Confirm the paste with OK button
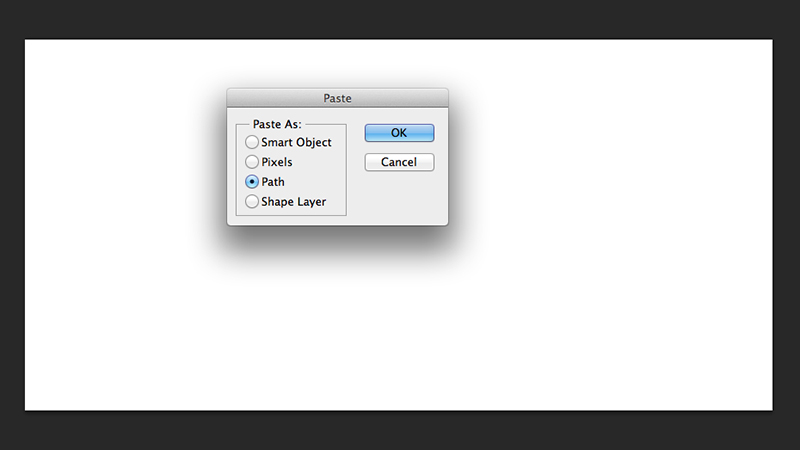Viewport: 800px width, 450px height. [x=399, y=133]
